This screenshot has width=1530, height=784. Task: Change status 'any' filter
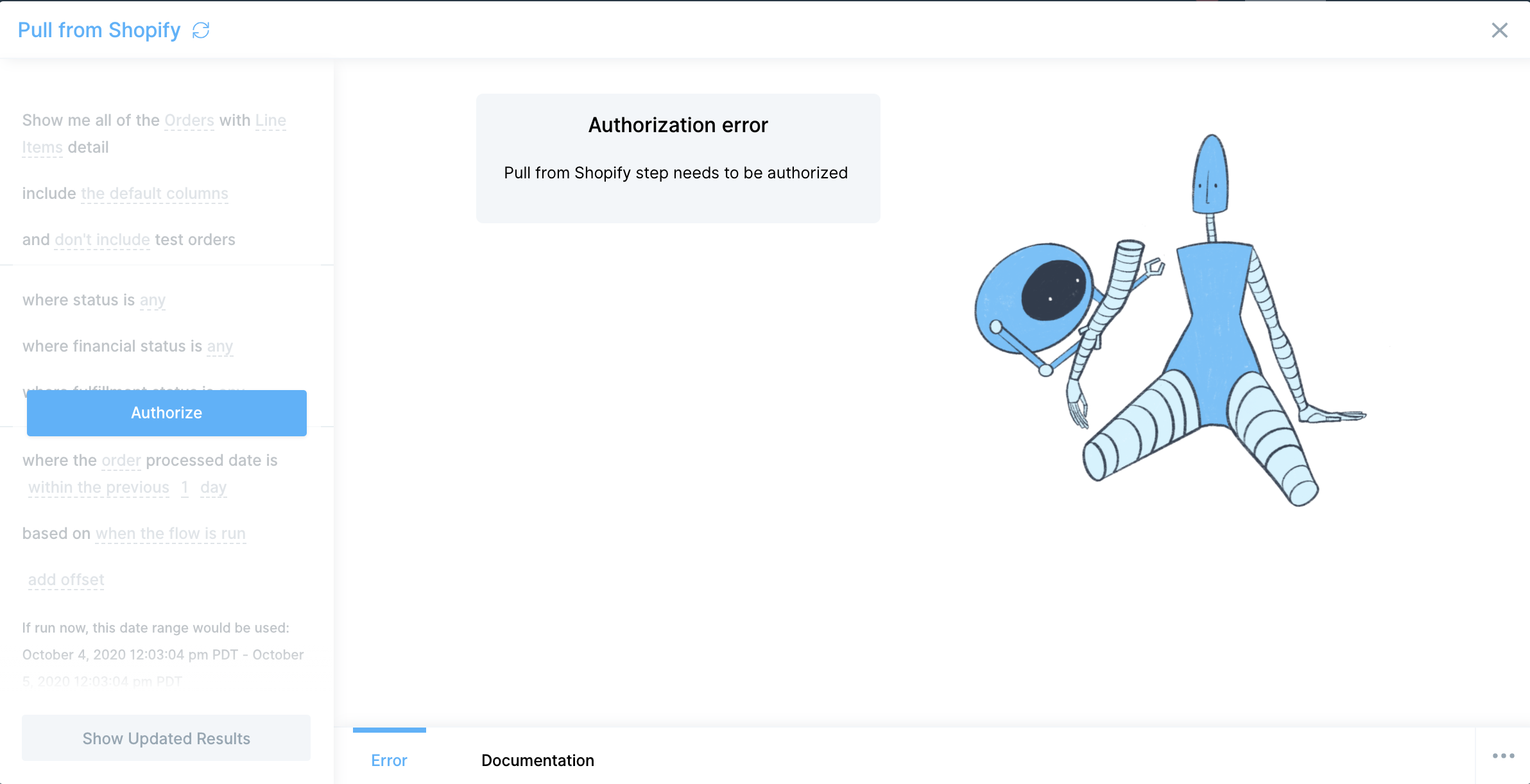153,300
